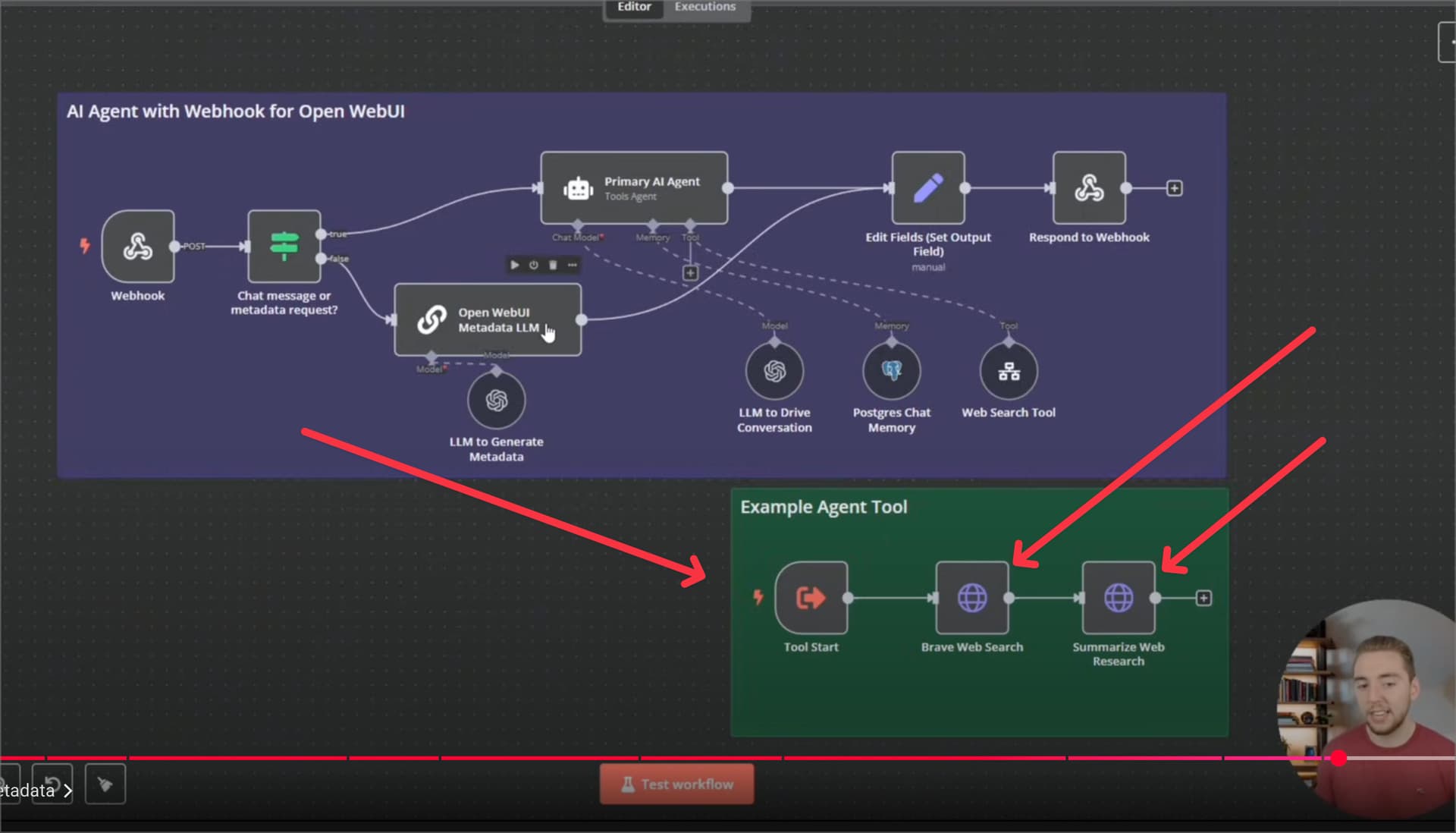Expand the metadata chevron at bottom left
The image size is (1456, 833).
click(67, 791)
